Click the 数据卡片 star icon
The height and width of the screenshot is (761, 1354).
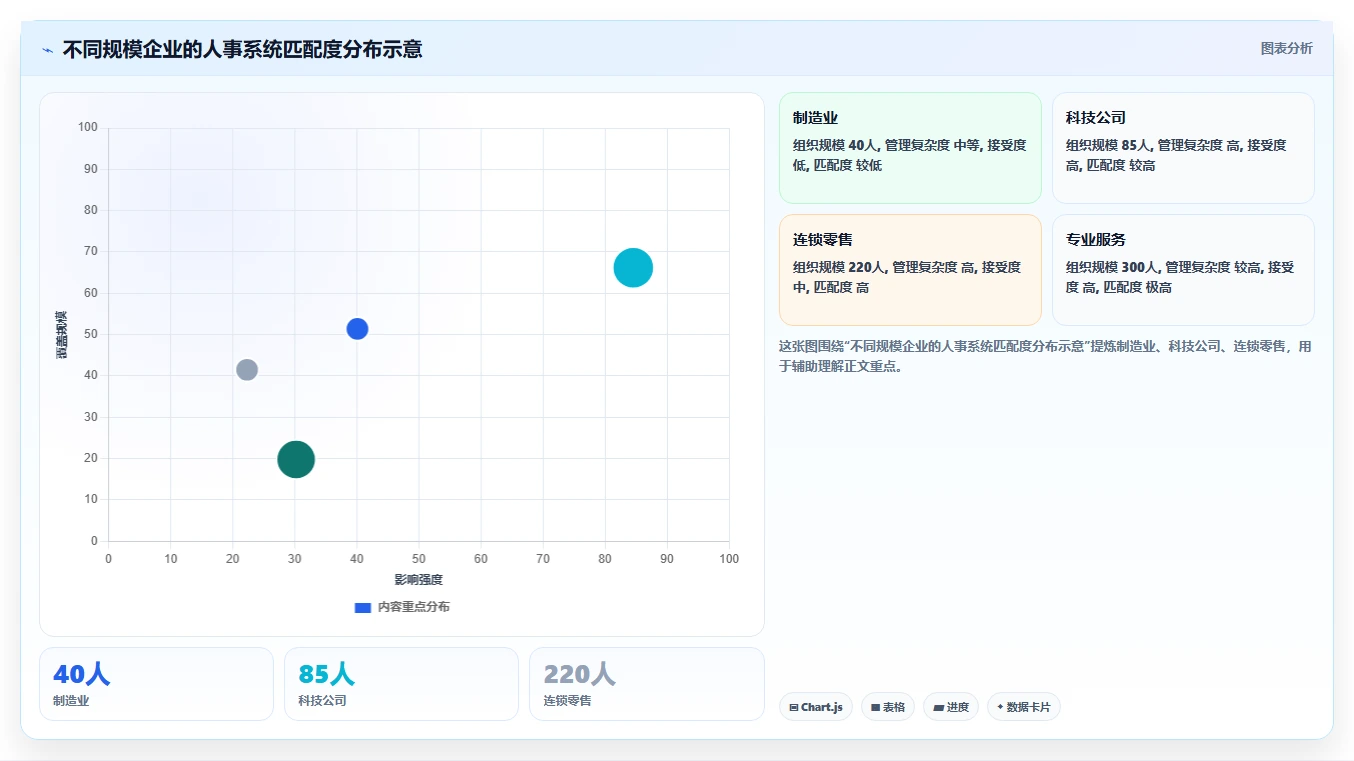(1000, 707)
